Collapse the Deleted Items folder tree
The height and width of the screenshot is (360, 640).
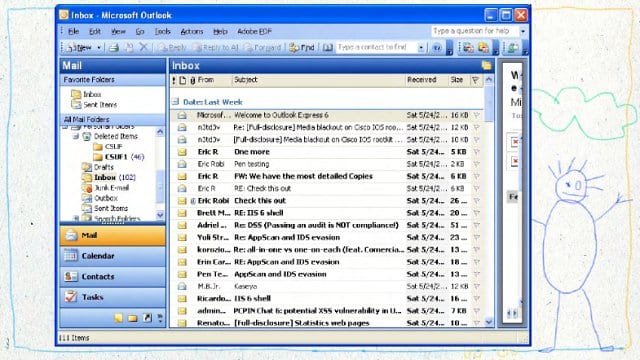pyautogui.click(x=76, y=136)
